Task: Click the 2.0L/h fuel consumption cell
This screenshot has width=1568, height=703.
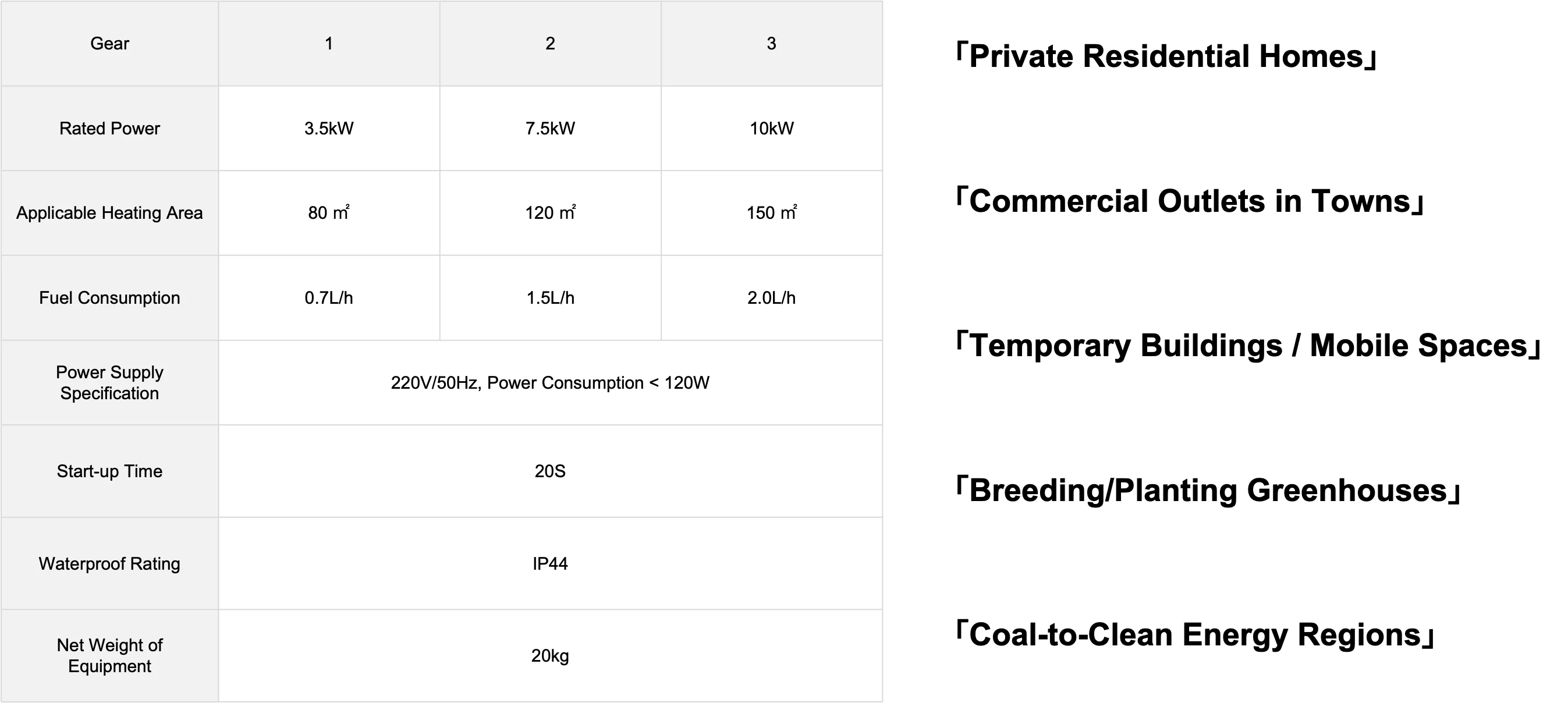Action: point(771,297)
